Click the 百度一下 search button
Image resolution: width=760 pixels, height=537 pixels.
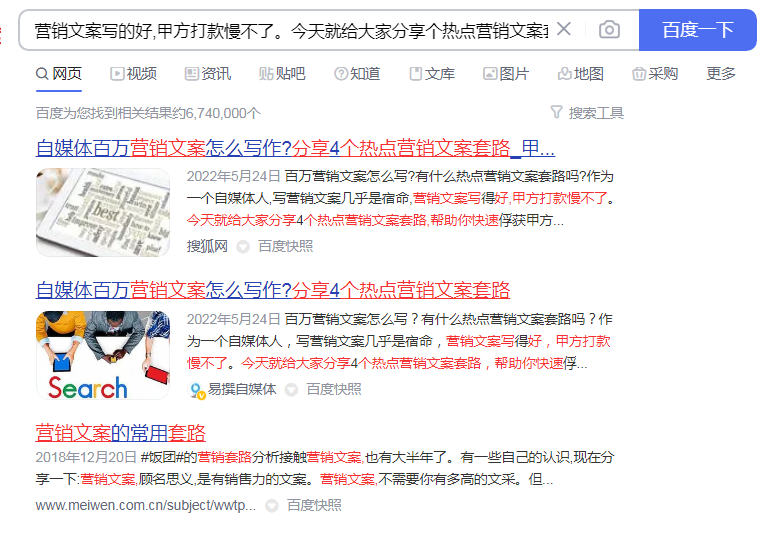[x=697, y=30]
